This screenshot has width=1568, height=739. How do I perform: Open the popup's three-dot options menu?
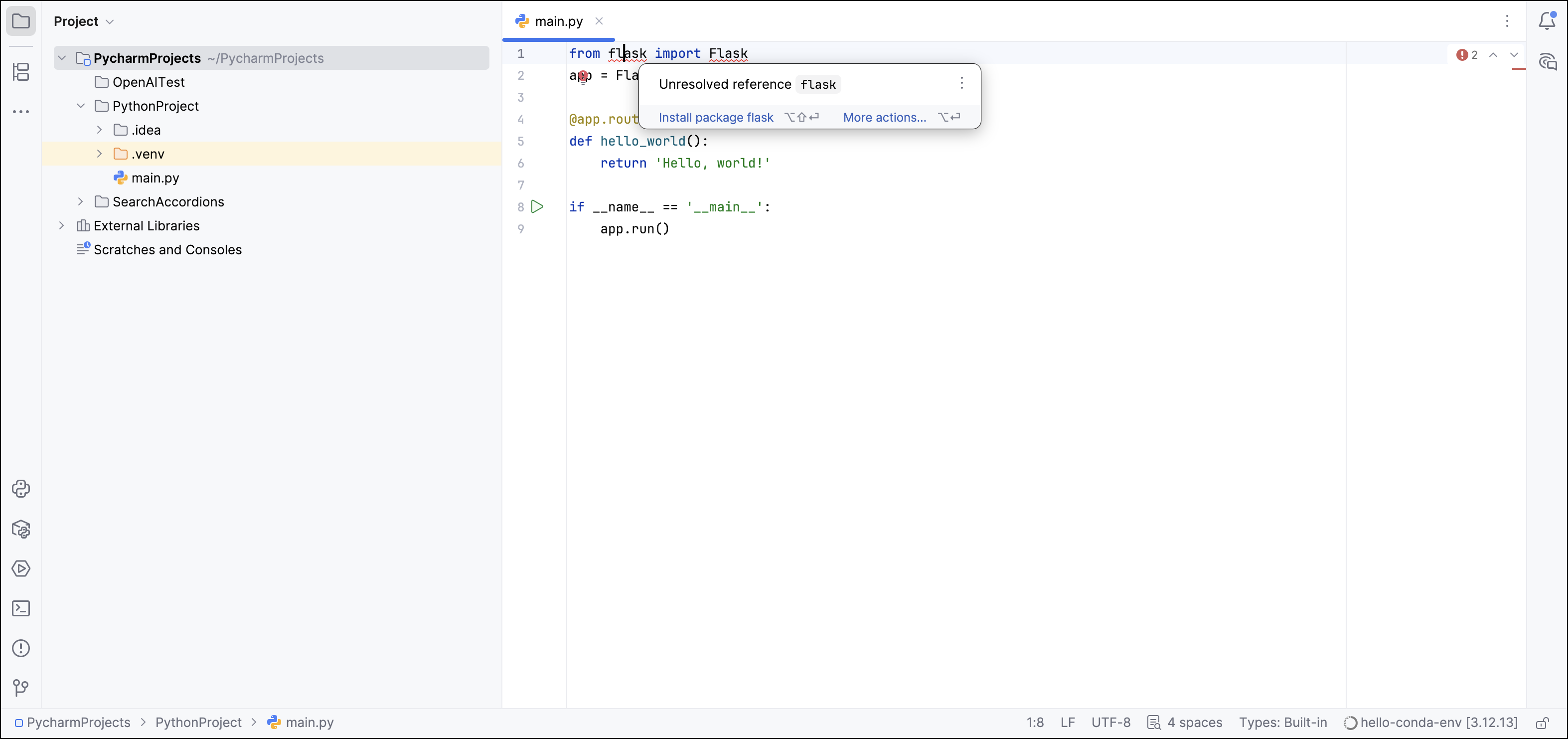coord(962,83)
